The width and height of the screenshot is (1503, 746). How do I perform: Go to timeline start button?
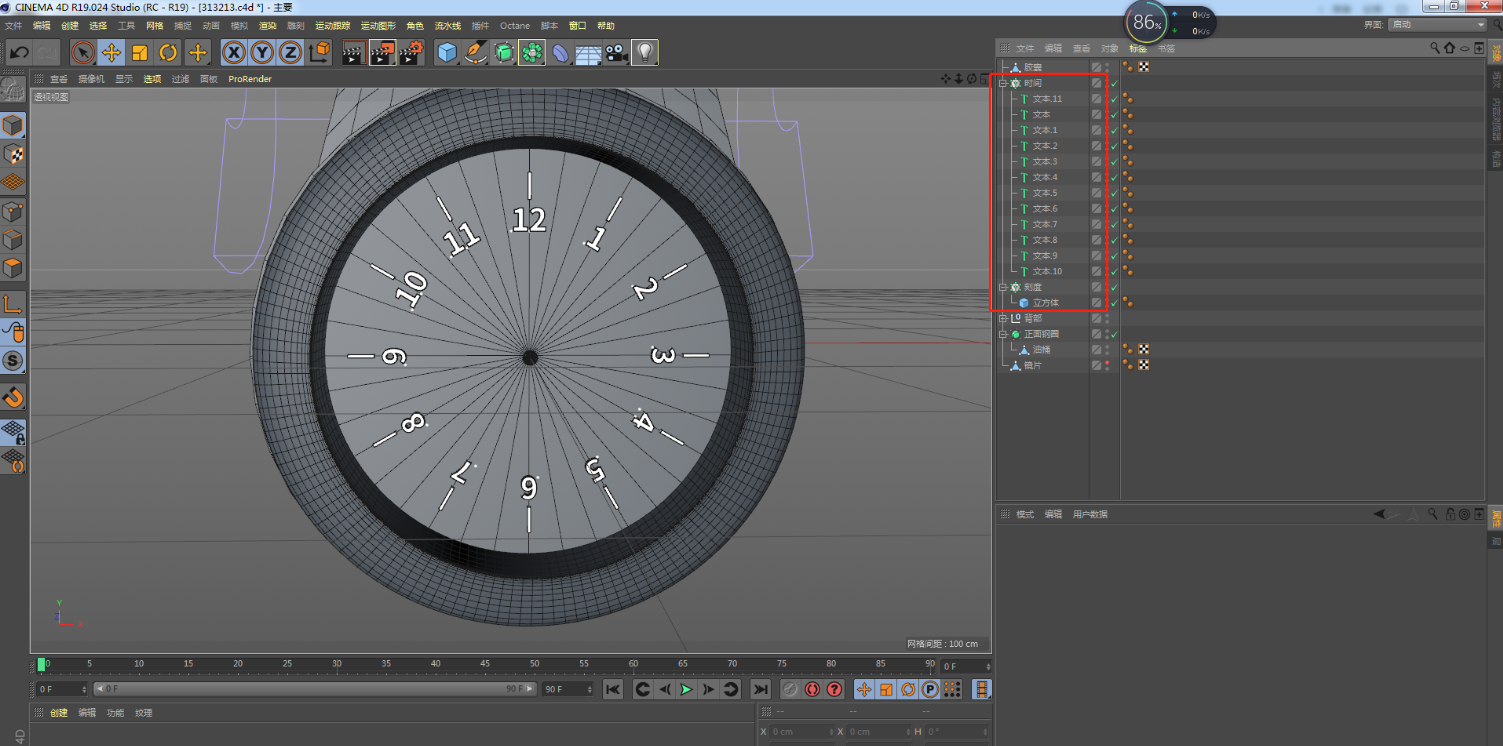click(x=613, y=689)
